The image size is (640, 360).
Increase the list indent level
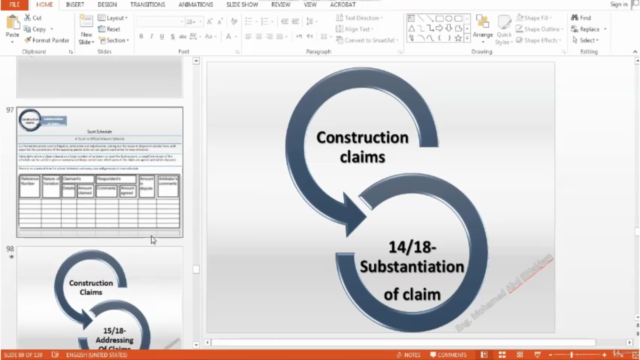(x=296, y=22)
